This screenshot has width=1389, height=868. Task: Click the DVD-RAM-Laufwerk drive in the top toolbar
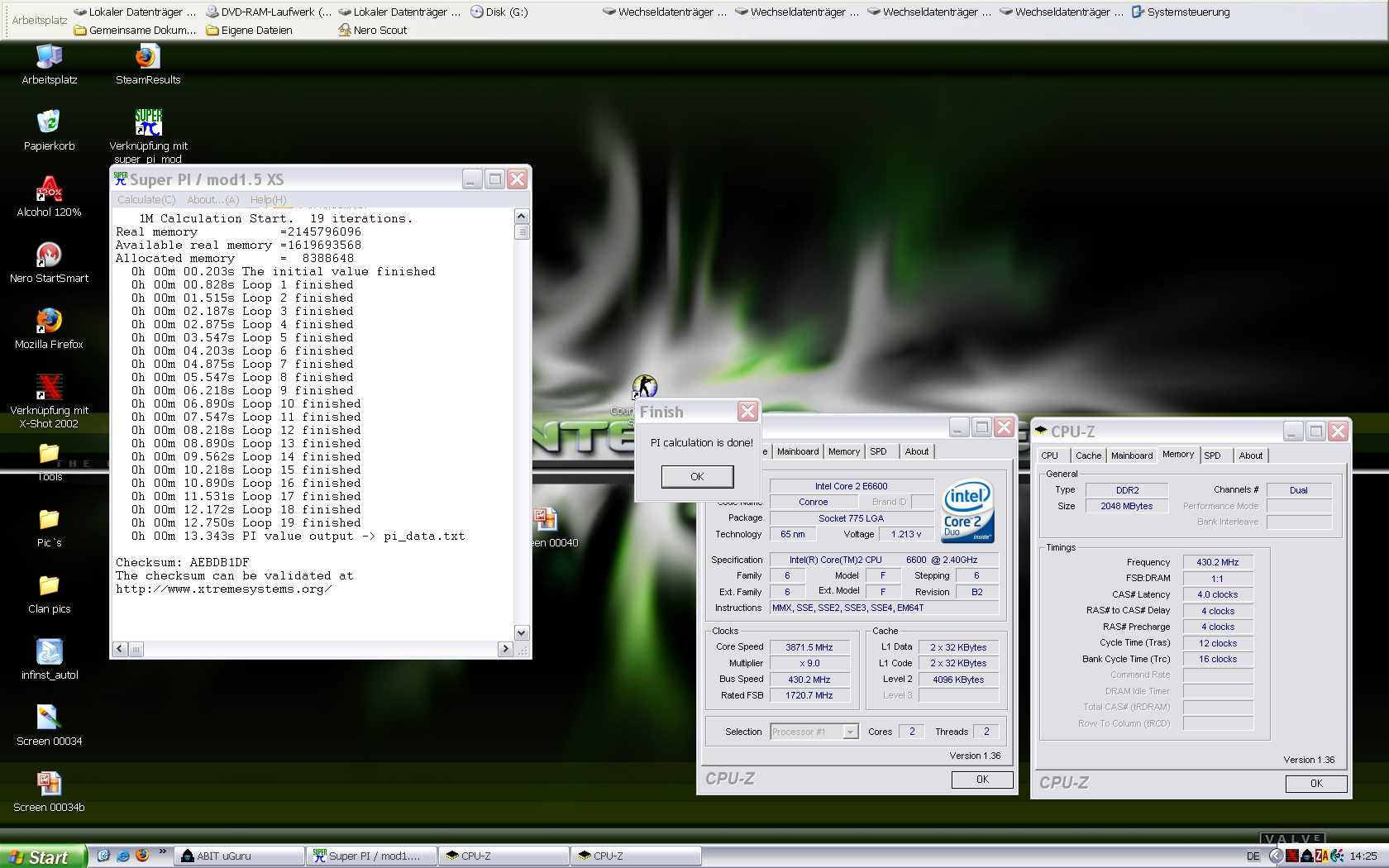coord(268,12)
